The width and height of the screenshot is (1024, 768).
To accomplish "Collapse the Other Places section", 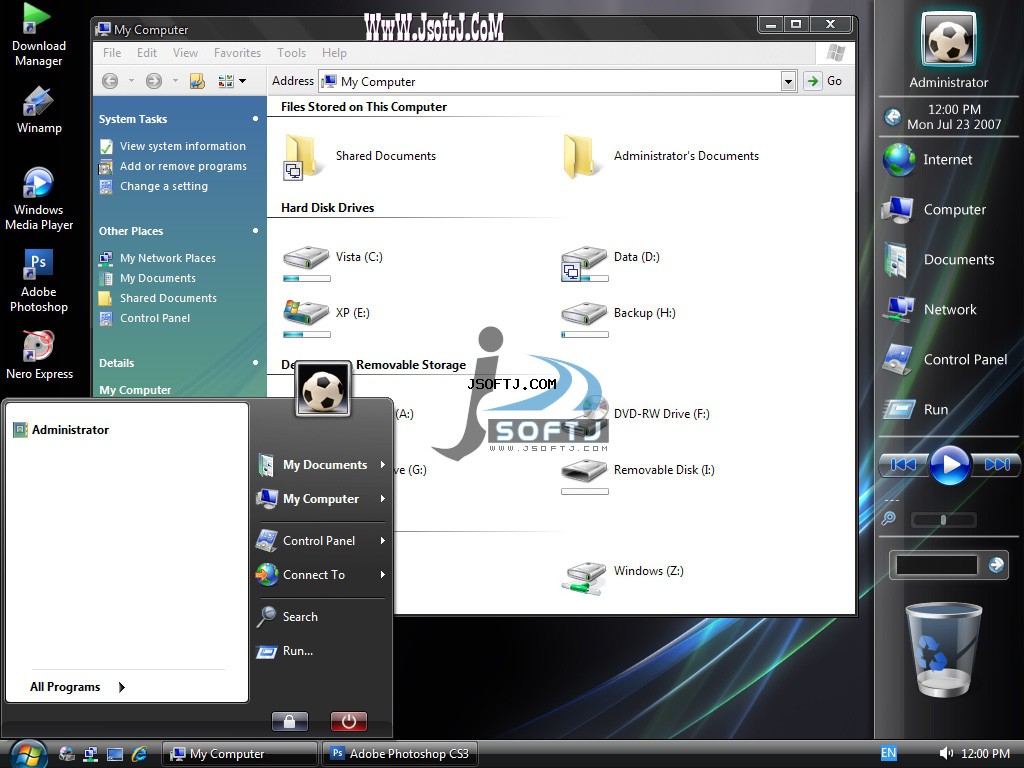I will [255, 231].
